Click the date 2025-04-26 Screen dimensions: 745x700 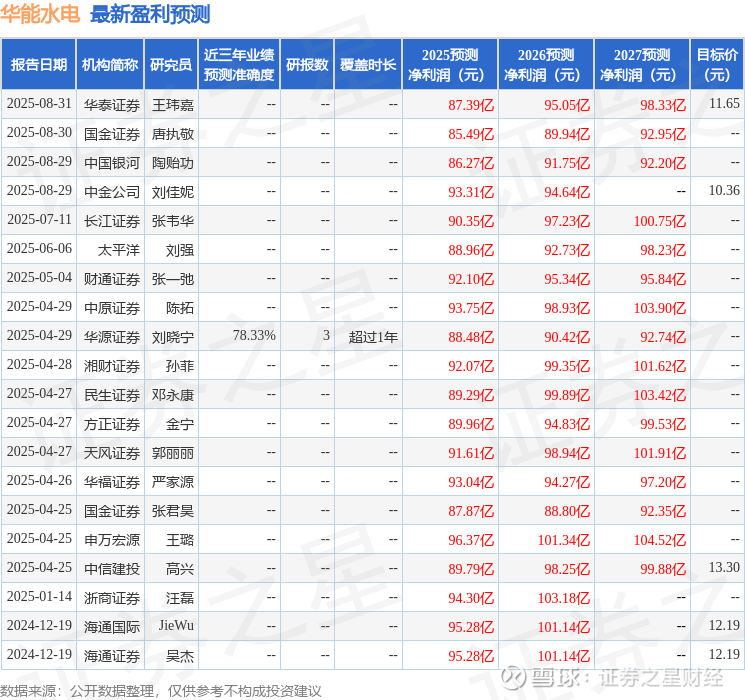pyautogui.click(x=39, y=480)
